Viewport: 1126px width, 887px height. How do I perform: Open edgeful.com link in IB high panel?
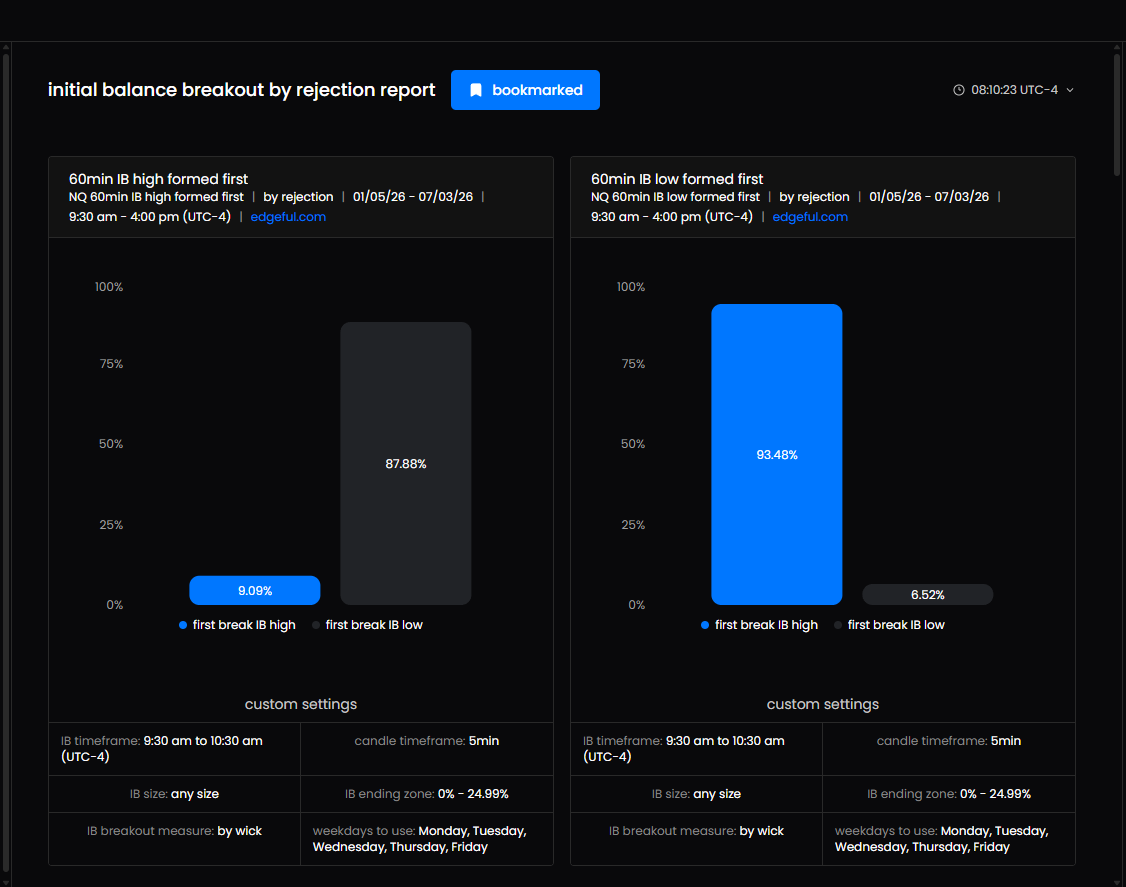[288, 217]
